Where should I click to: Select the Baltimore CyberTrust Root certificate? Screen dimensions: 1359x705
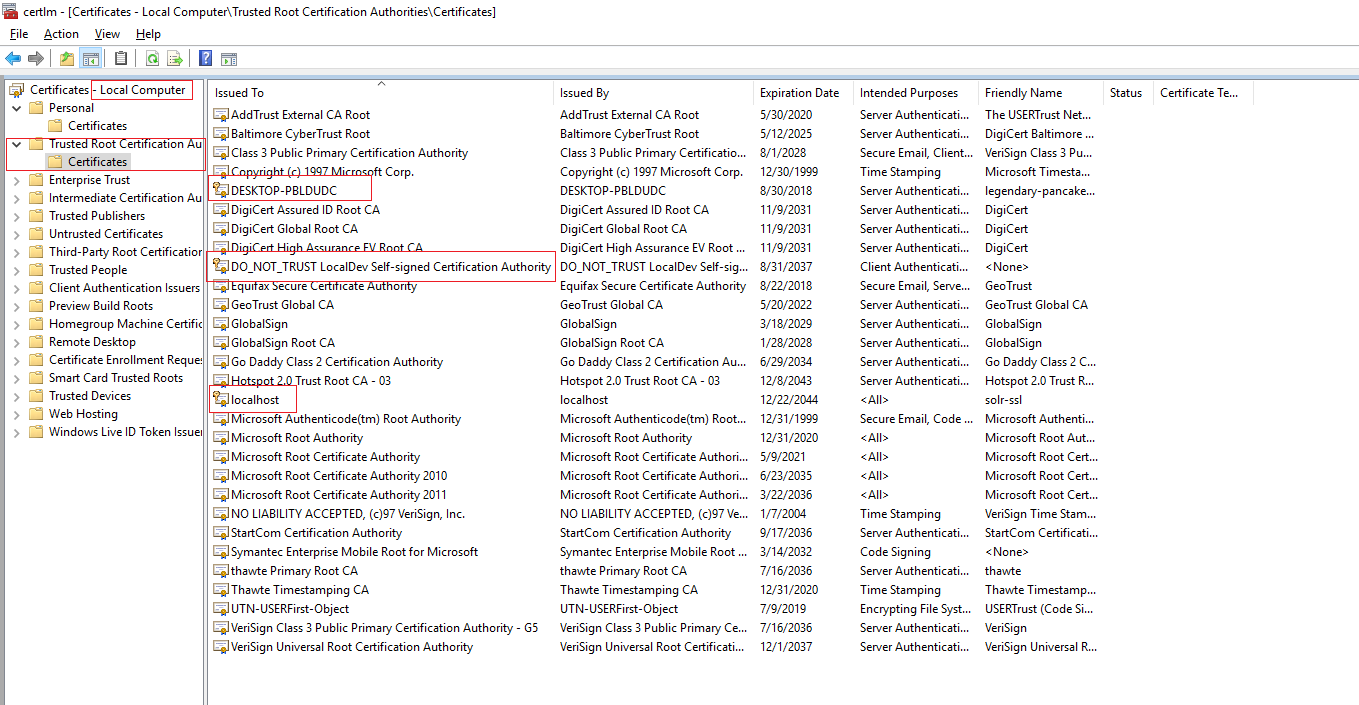[300, 133]
